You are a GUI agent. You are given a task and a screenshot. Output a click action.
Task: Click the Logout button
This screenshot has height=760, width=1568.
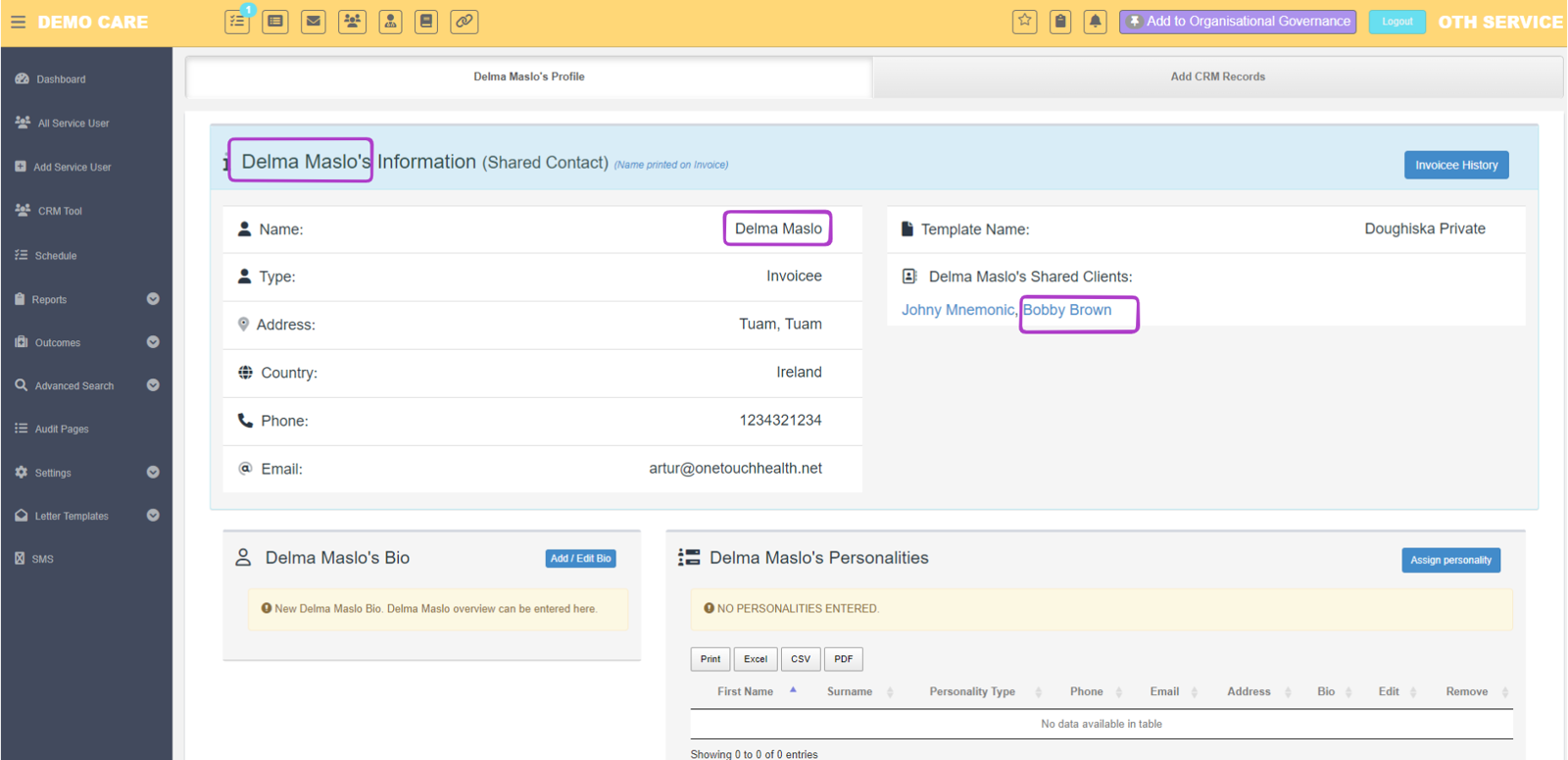click(x=1397, y=22)
